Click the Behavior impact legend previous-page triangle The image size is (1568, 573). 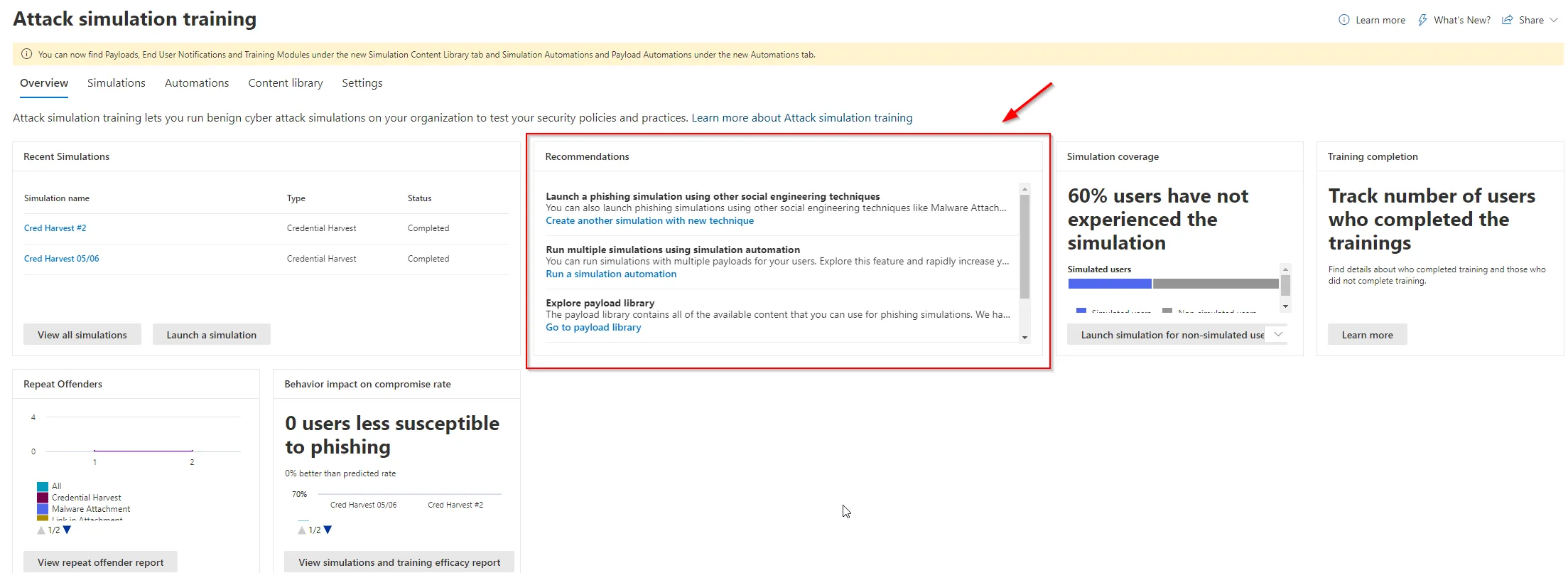click(x=302, y=530)
